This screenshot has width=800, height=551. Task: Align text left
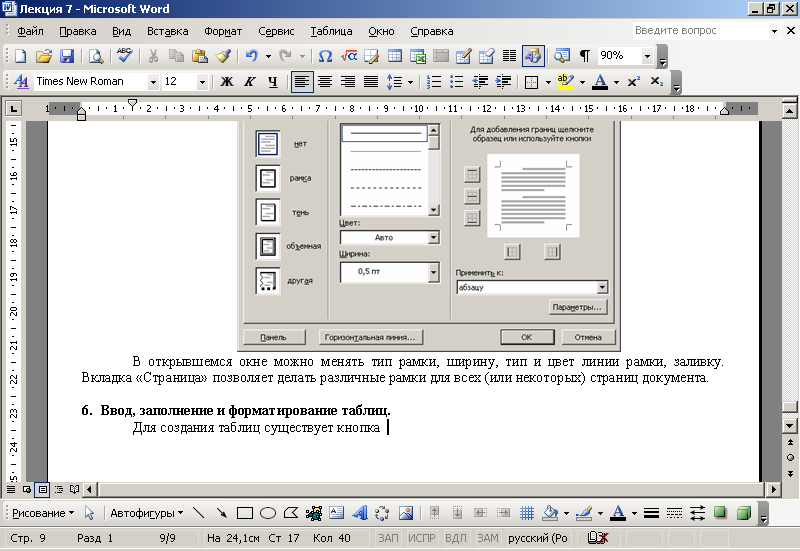tap(302, 82)
